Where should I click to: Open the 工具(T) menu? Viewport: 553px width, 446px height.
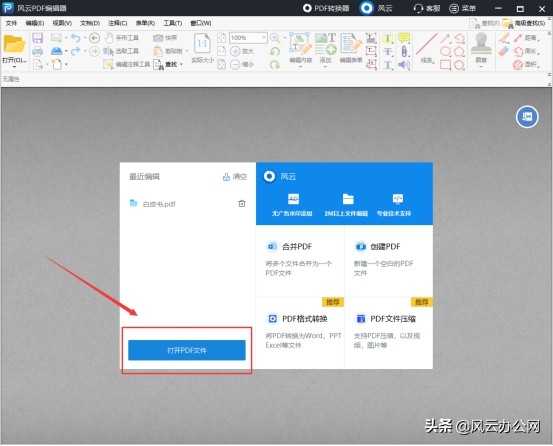[172, 23]
